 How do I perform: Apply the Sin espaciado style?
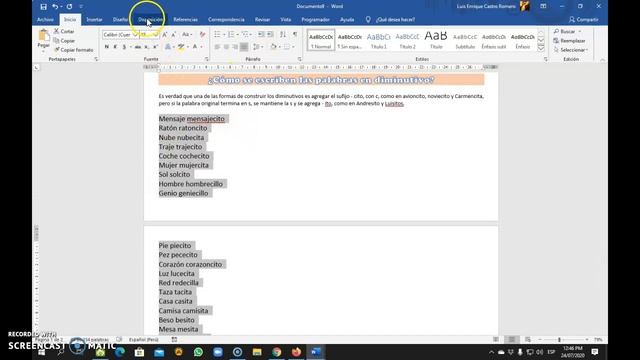tap(350, 40)
